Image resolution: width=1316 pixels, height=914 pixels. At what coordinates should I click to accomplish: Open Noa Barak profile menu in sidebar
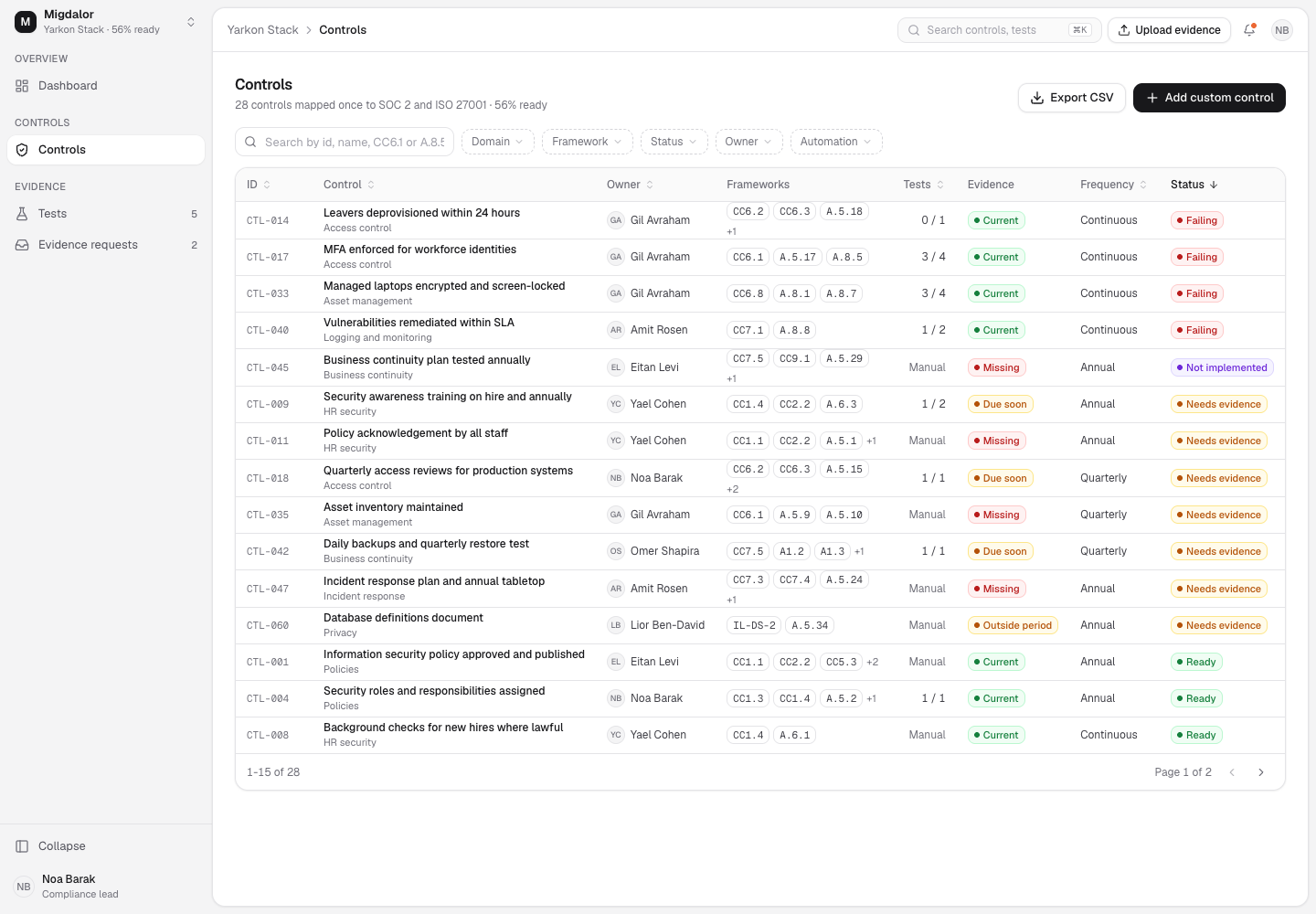tap(106, 887)
